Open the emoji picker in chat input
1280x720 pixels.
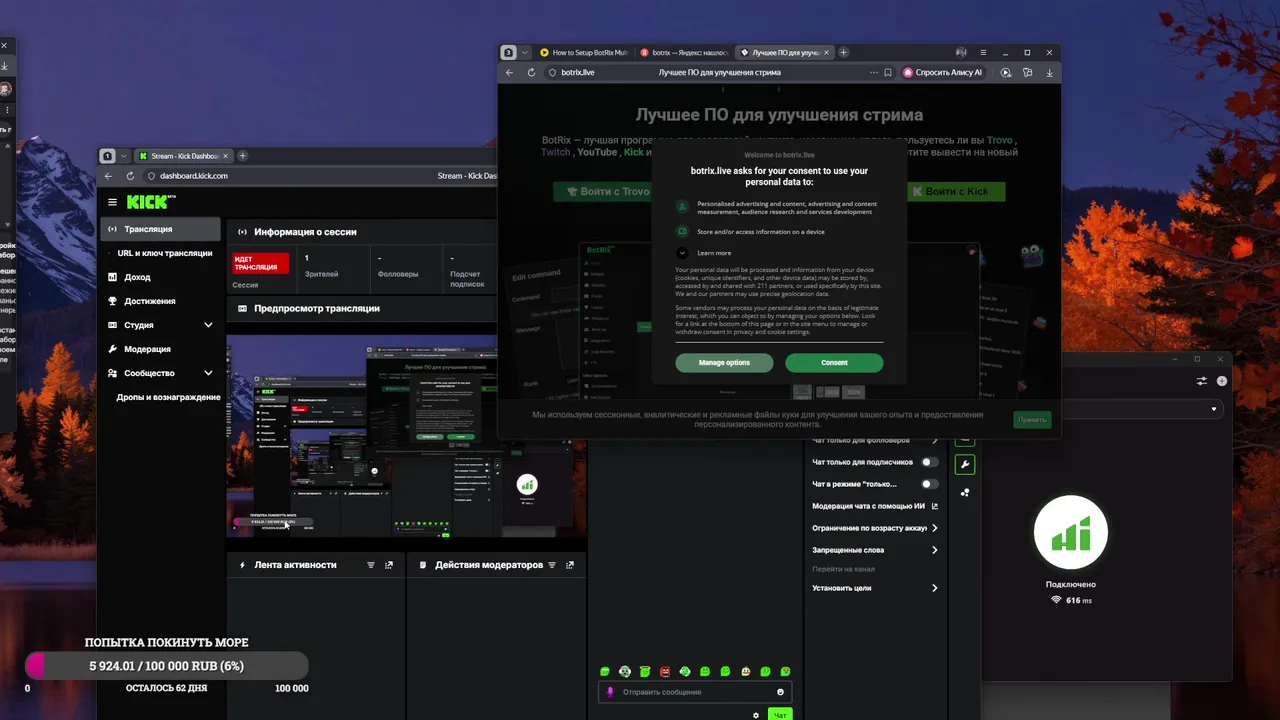780,692
